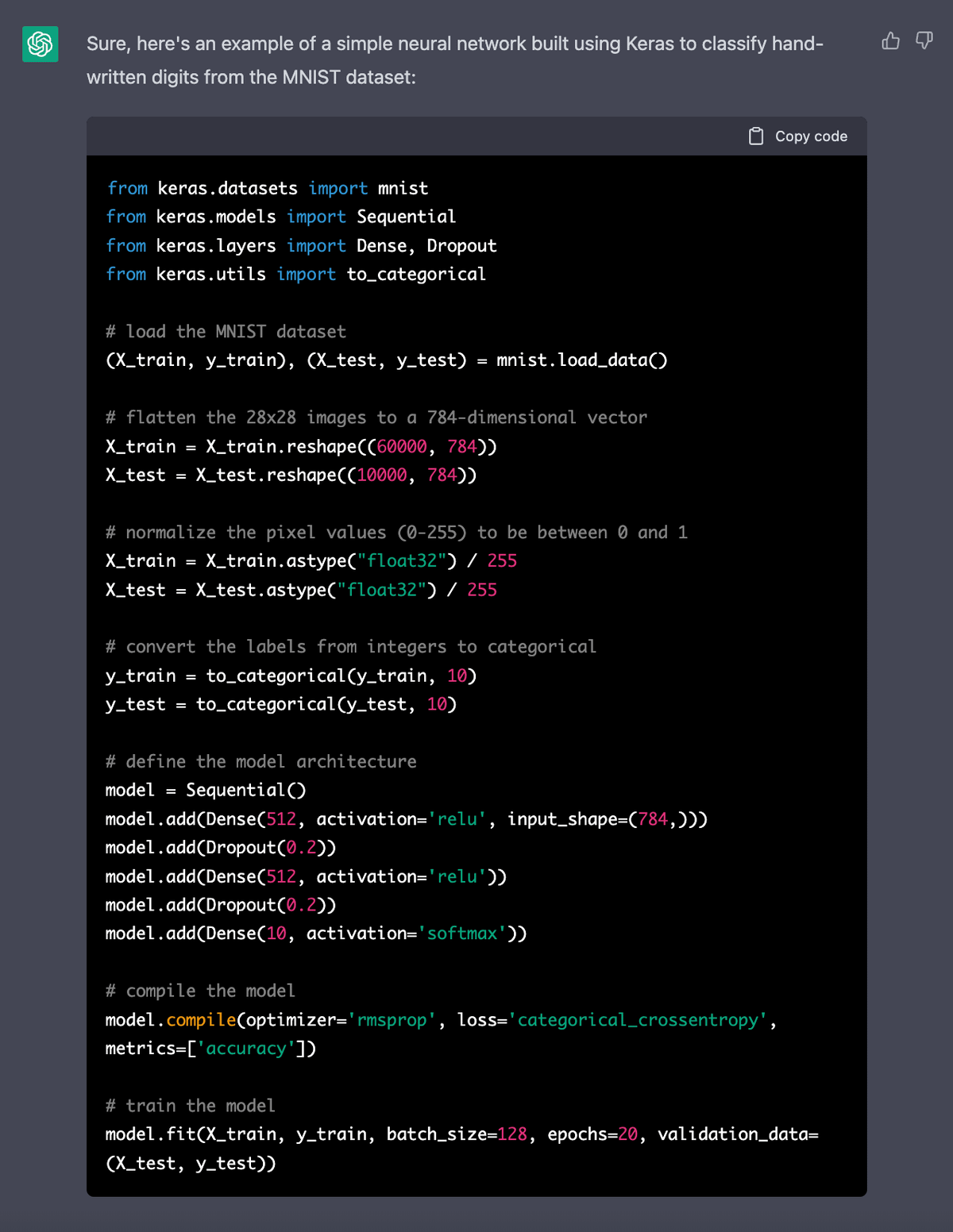Click the mnist import line
Image resolution: width=953 pixels, height=1232 pixels.
pos(267,188)
